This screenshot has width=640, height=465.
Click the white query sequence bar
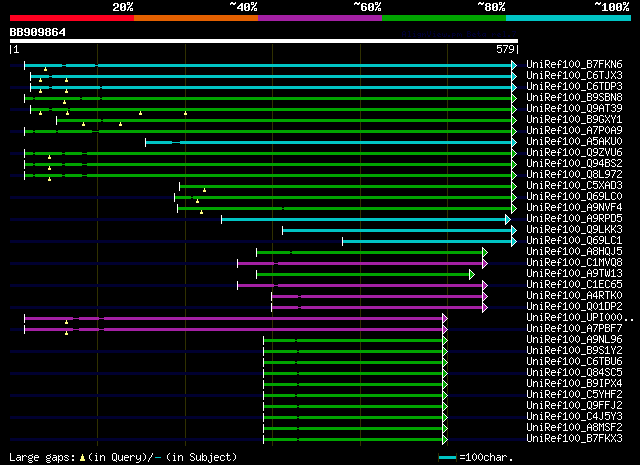[x=264, y=41]
